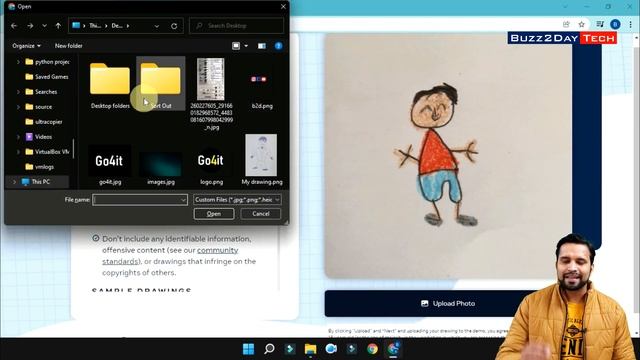Go up one folder level arrow

pyautogui.click(x=58, y=26)
